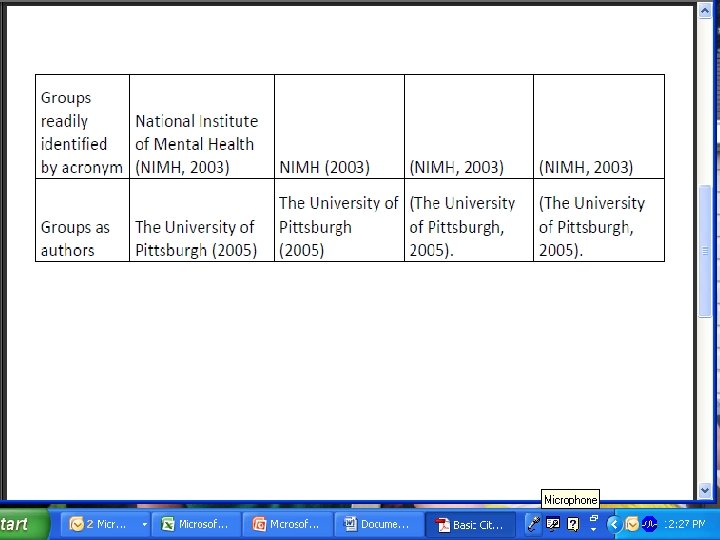Open the language bar speech tools icon

(x=553, y=523)
